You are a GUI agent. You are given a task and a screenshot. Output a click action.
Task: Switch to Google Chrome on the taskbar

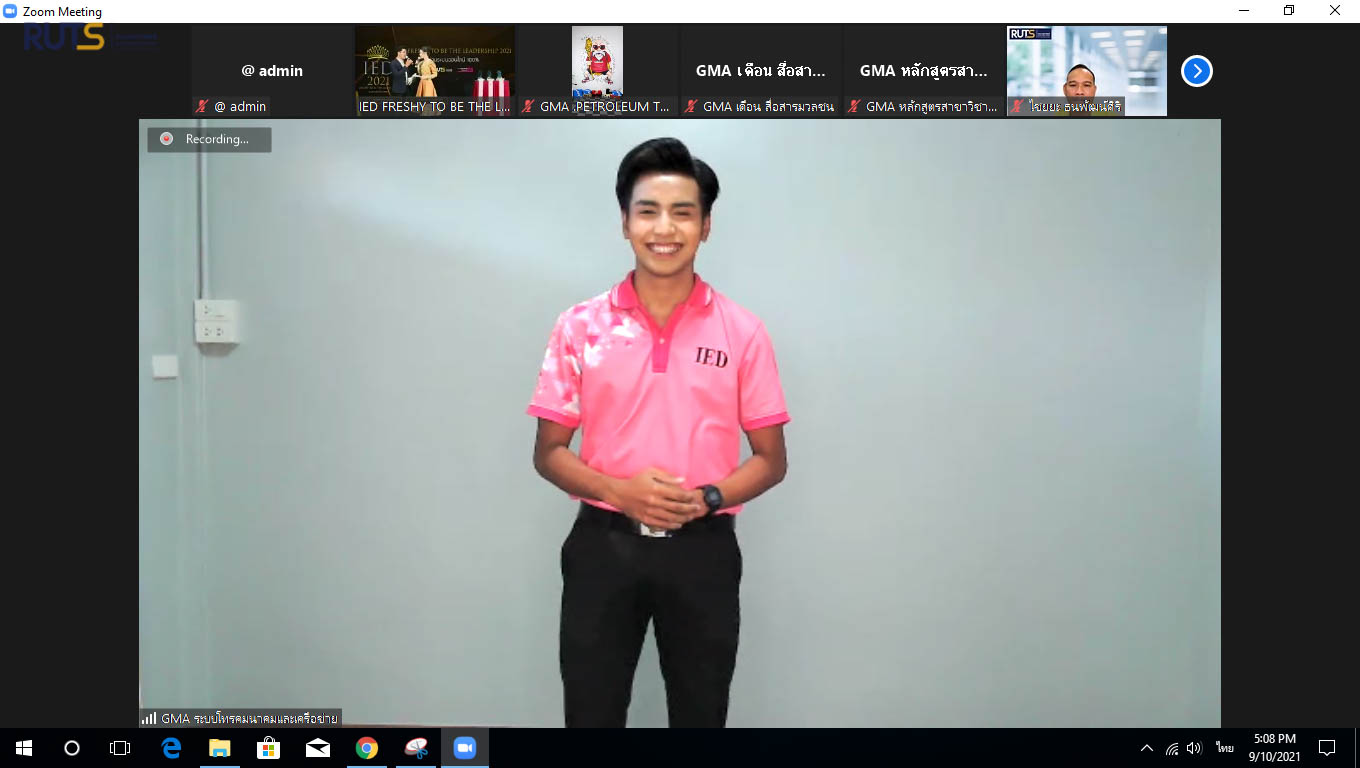click(367, 748)
